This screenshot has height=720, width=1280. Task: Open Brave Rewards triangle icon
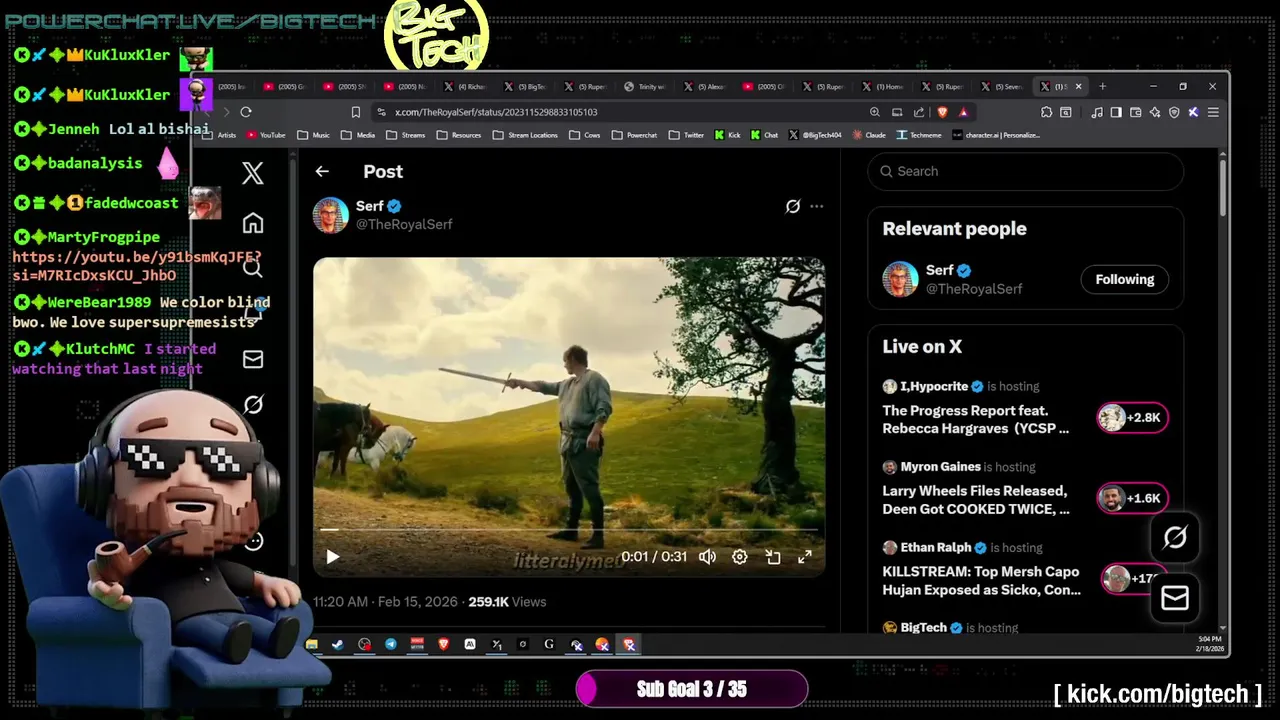coord(963,112)
